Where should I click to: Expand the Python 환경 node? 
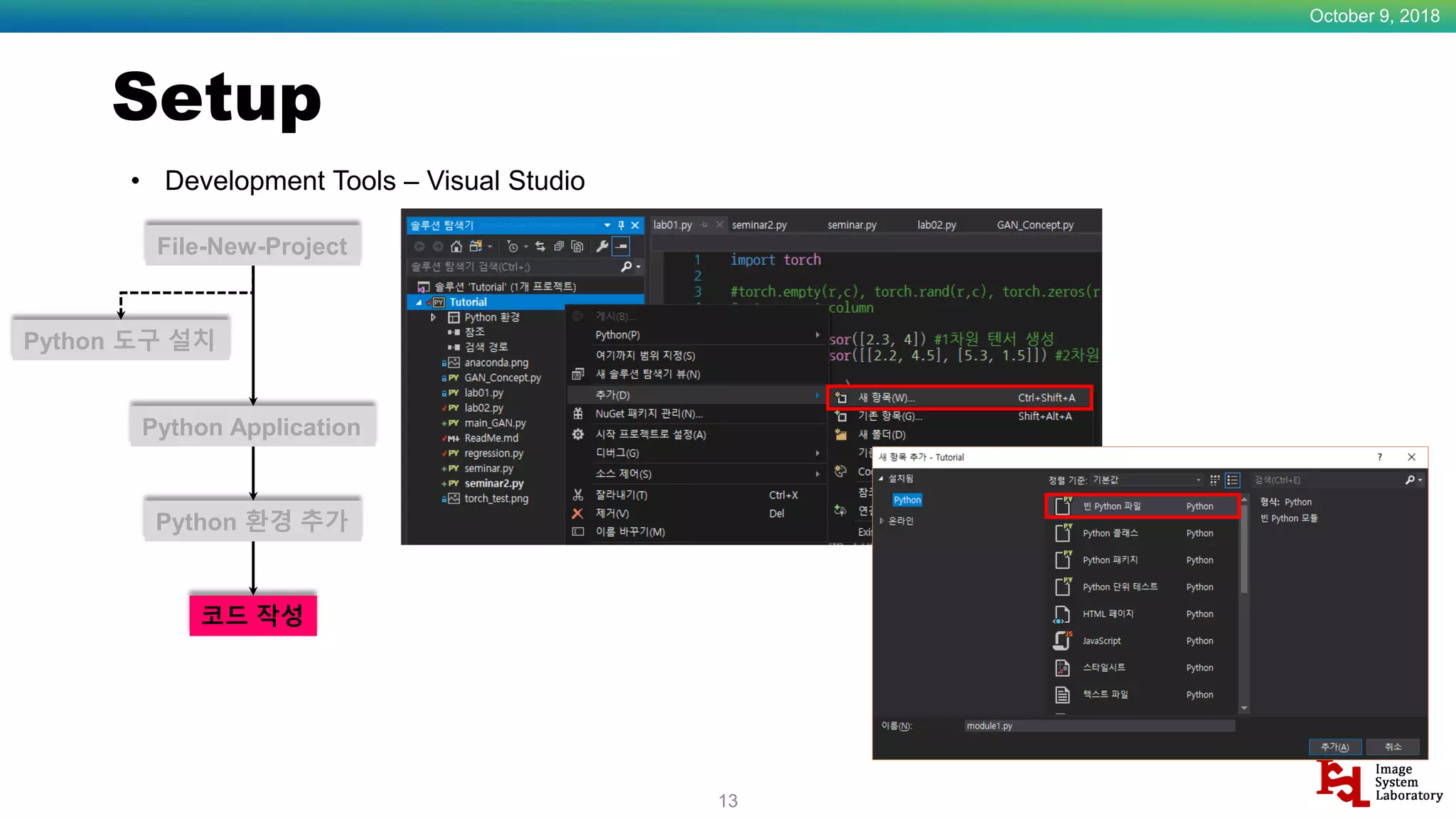pyautogui.click(x=433, y=317)
